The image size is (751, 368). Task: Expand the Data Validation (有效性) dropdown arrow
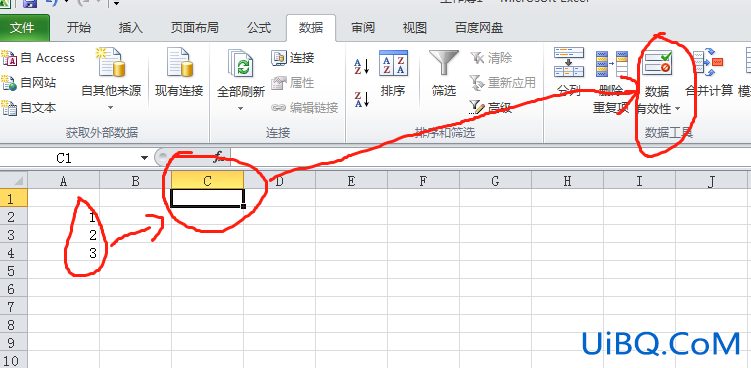tap(677, 109)
